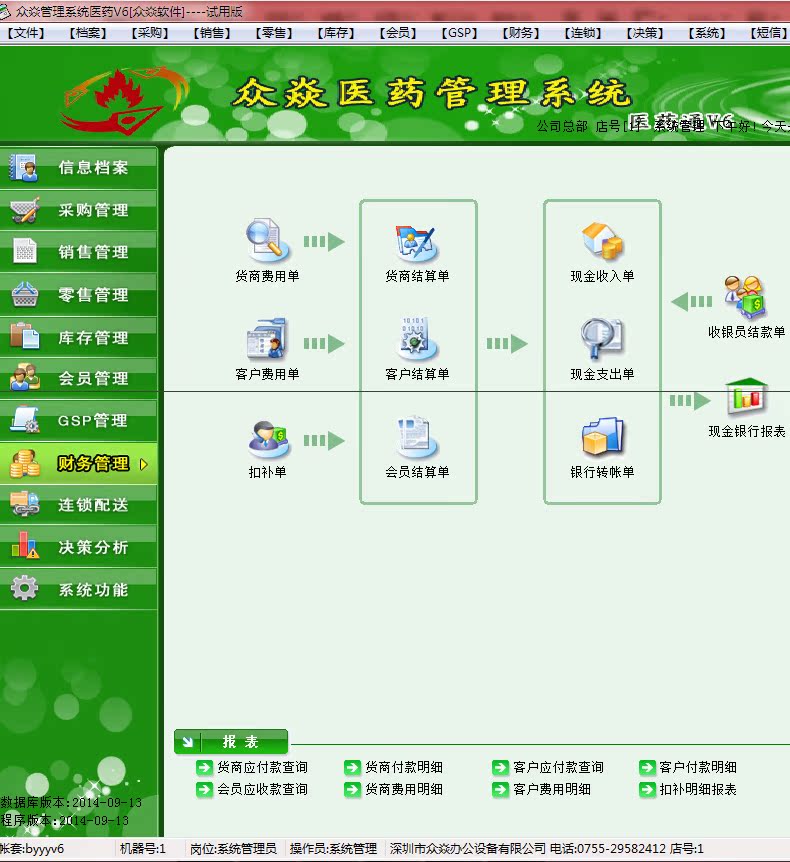Click the 销售管理 document icon

tap(25, 251)
